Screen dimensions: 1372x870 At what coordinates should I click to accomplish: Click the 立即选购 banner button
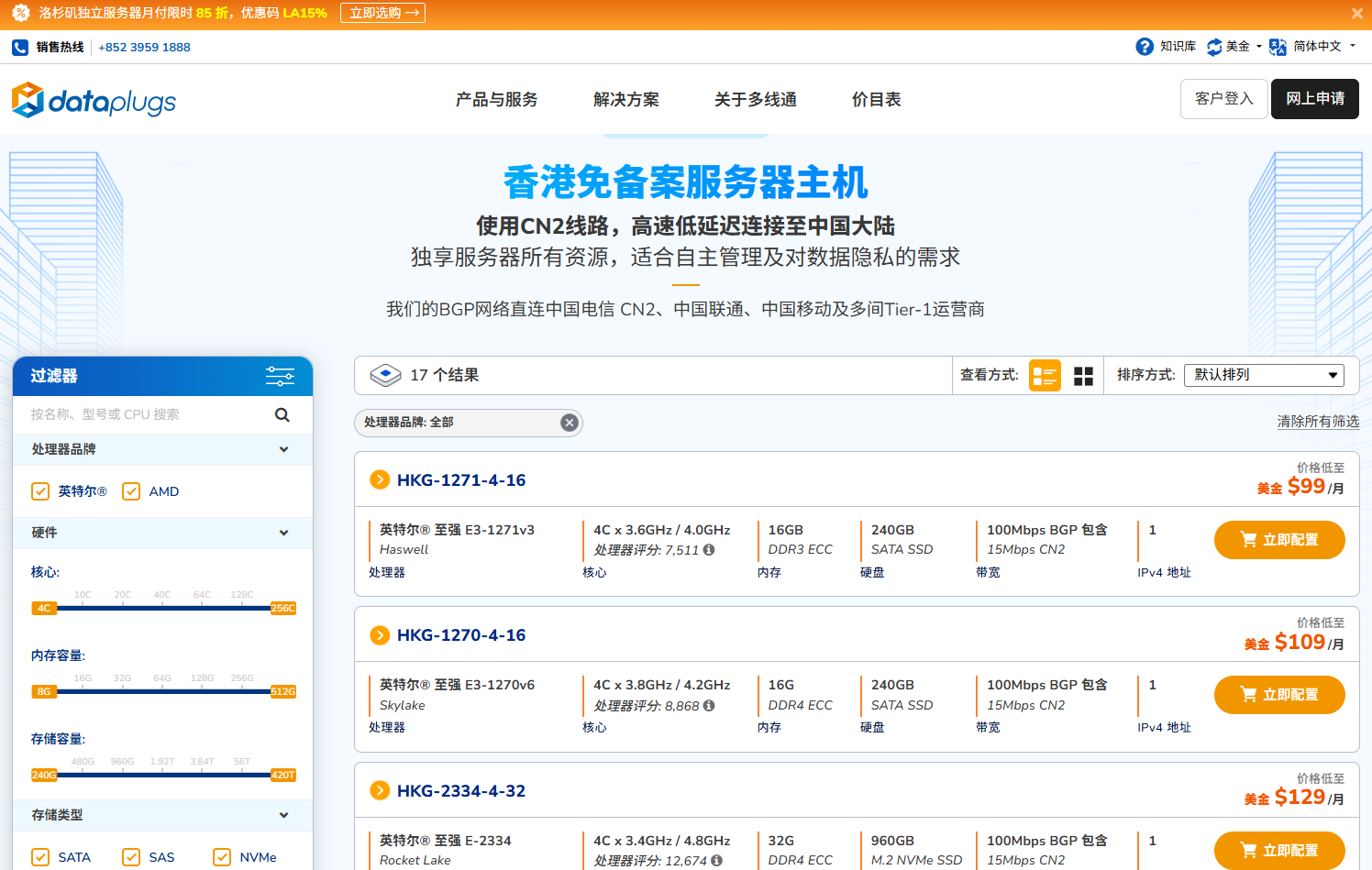click(382, 13)
